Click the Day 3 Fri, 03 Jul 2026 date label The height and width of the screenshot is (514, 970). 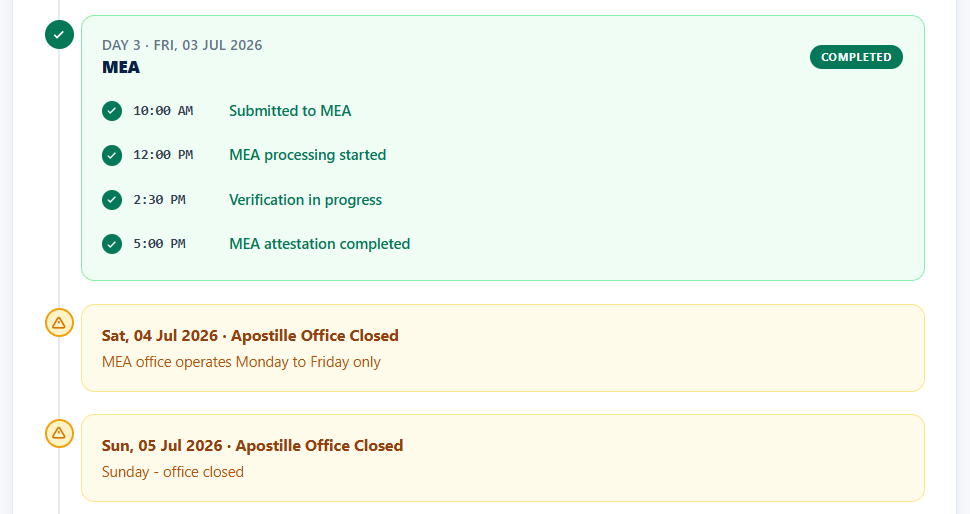182,45
